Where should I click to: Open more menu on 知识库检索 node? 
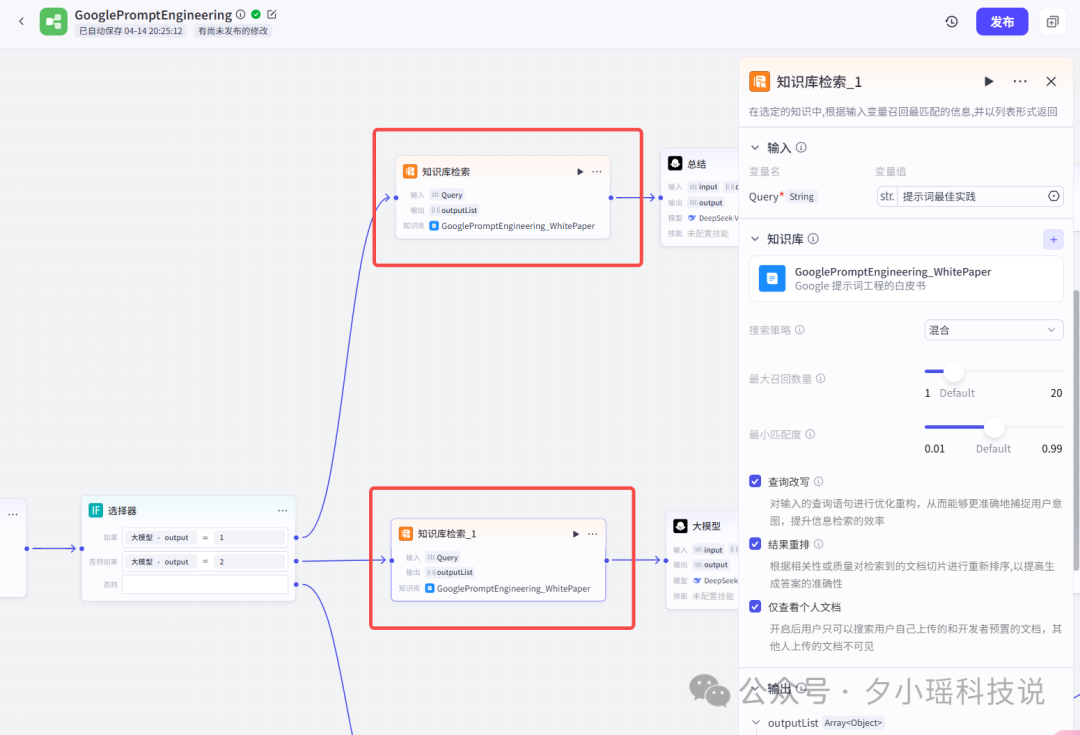point(596,172)
